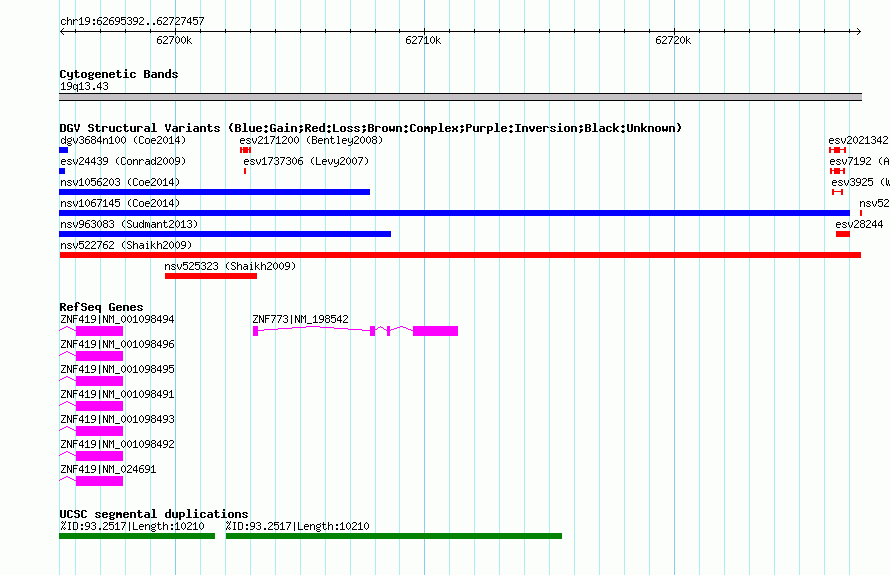Image resolution: width=890 pixels, height=575 pixels.
Task: Select the RefSeq Genes track title
Action: (101, 307)
